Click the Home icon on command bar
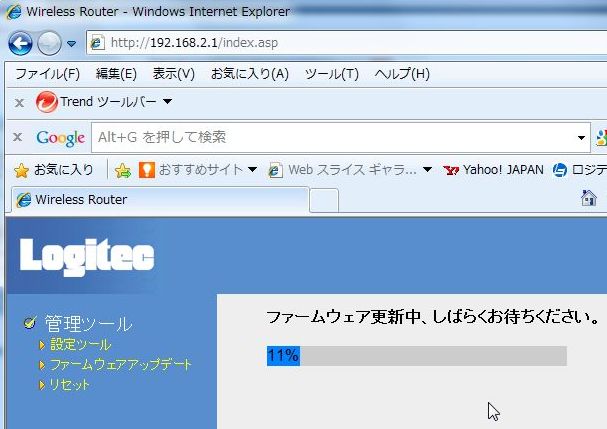This screenshot has width=607, height=429. tap(588, 198)
